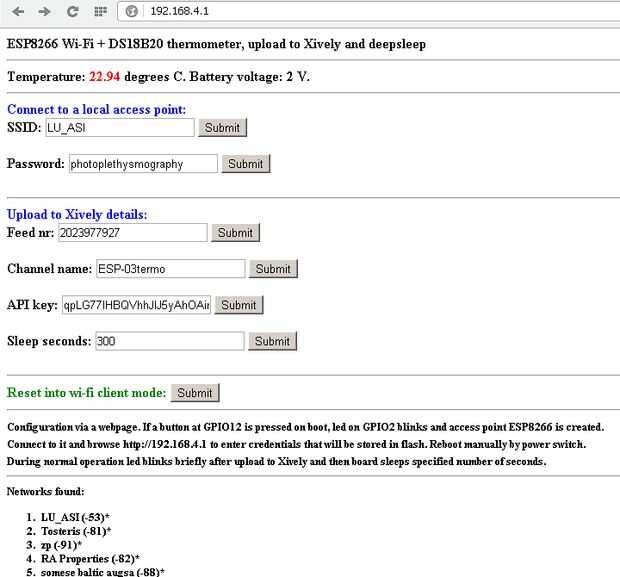Submit the Channel name value
The width and height of the screenshot is (620, 577).
click(273, 269)
